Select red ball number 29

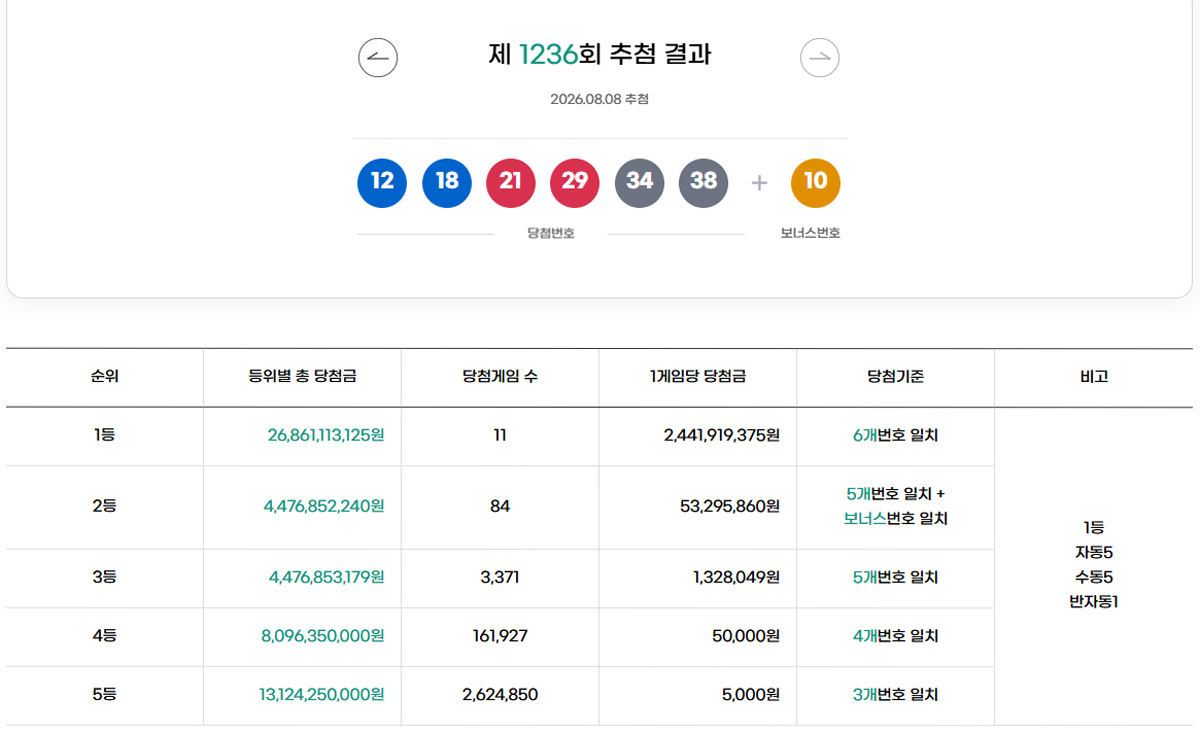pyautogui.click(x=575, y=183)
